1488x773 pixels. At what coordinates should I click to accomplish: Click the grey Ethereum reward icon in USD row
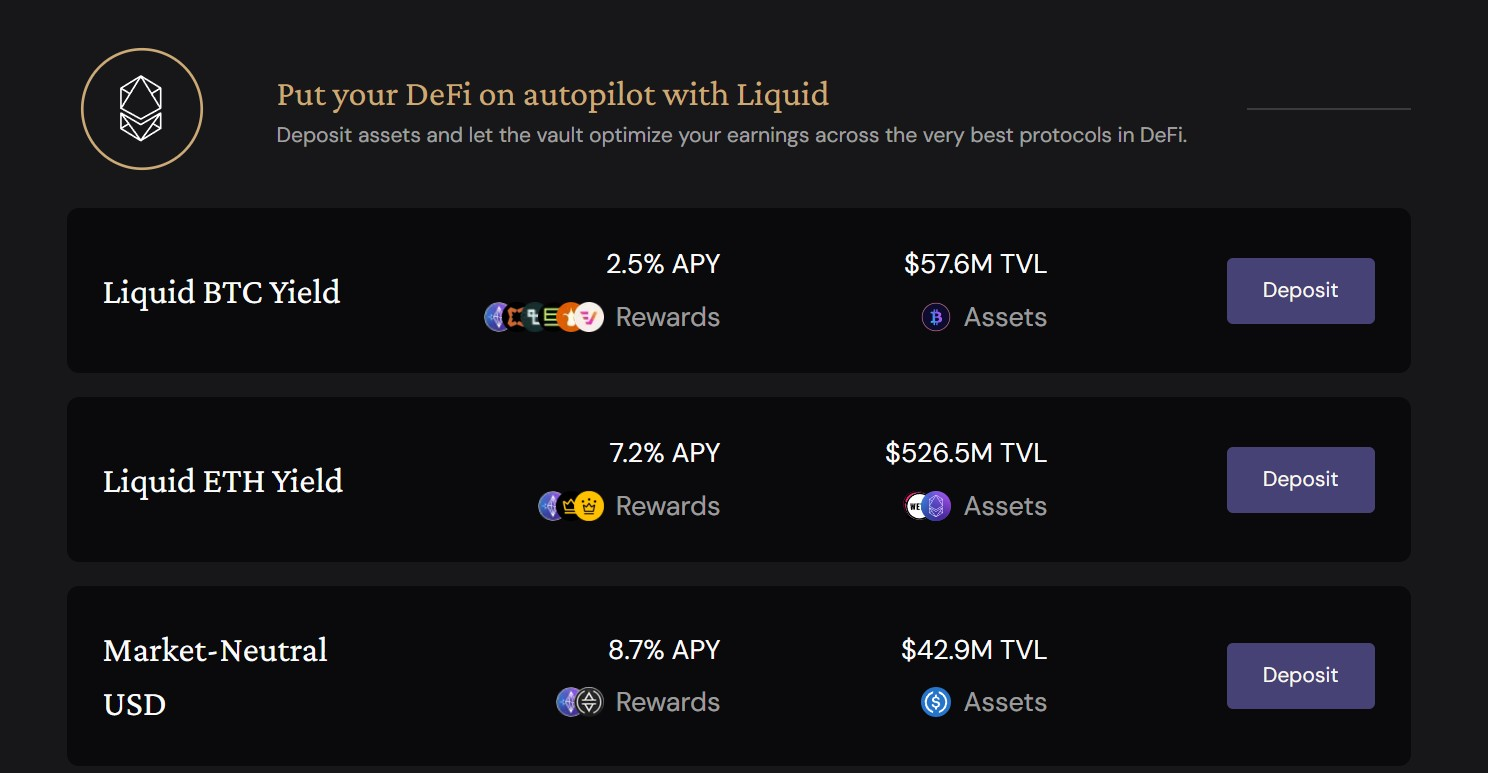tap(591, 702)
